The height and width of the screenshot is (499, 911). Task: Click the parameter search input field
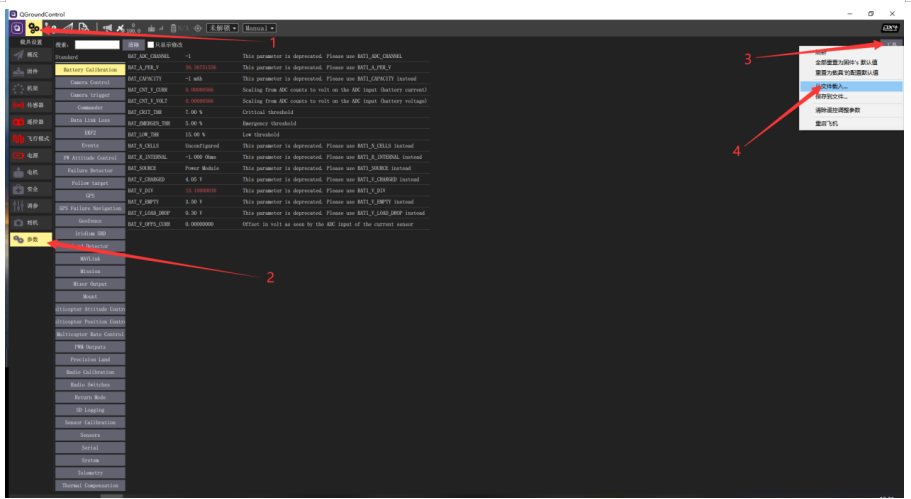[x=97, y=45]
